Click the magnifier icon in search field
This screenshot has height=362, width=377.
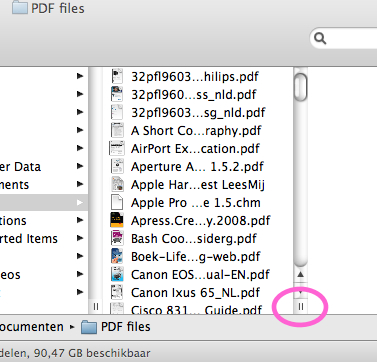pyautogui.click(x=320, y=39)
